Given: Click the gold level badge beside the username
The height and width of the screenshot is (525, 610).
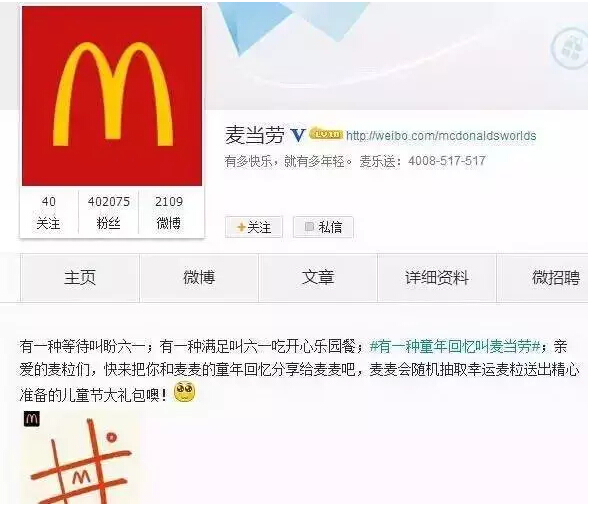Looking at the screenshot, I should click(326, 134).
